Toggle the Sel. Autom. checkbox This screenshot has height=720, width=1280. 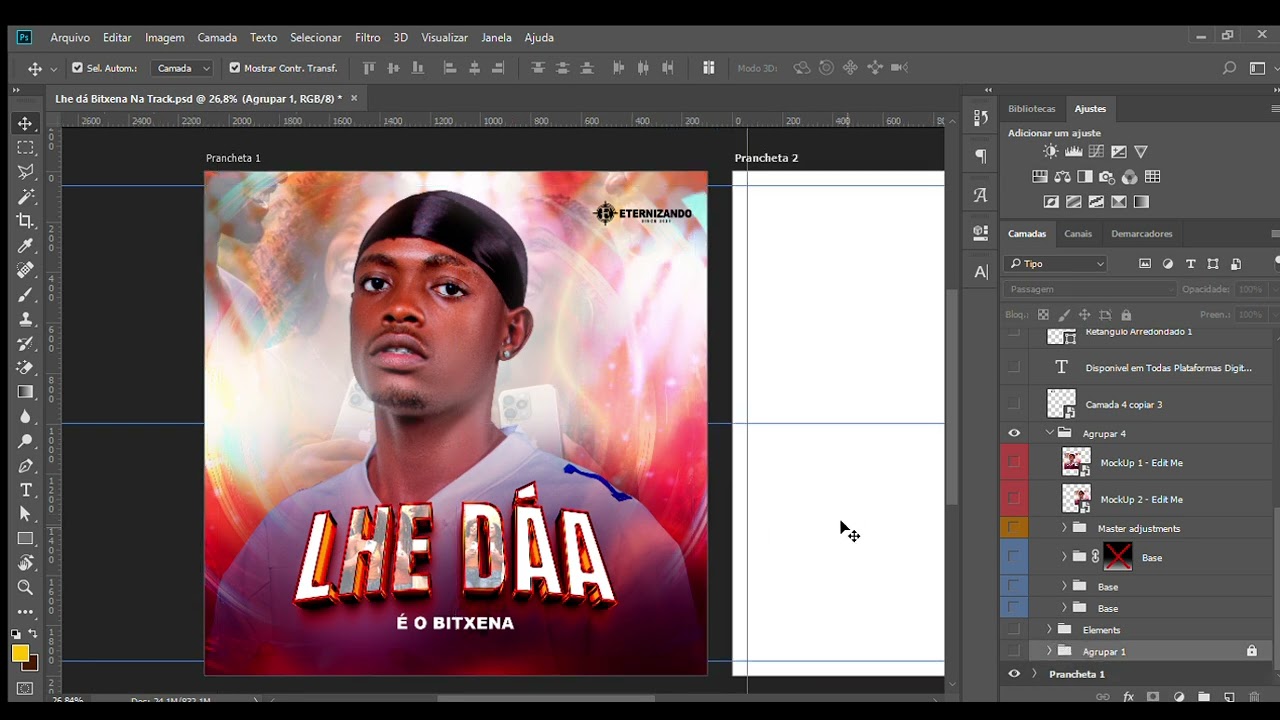tap(77, 68)
